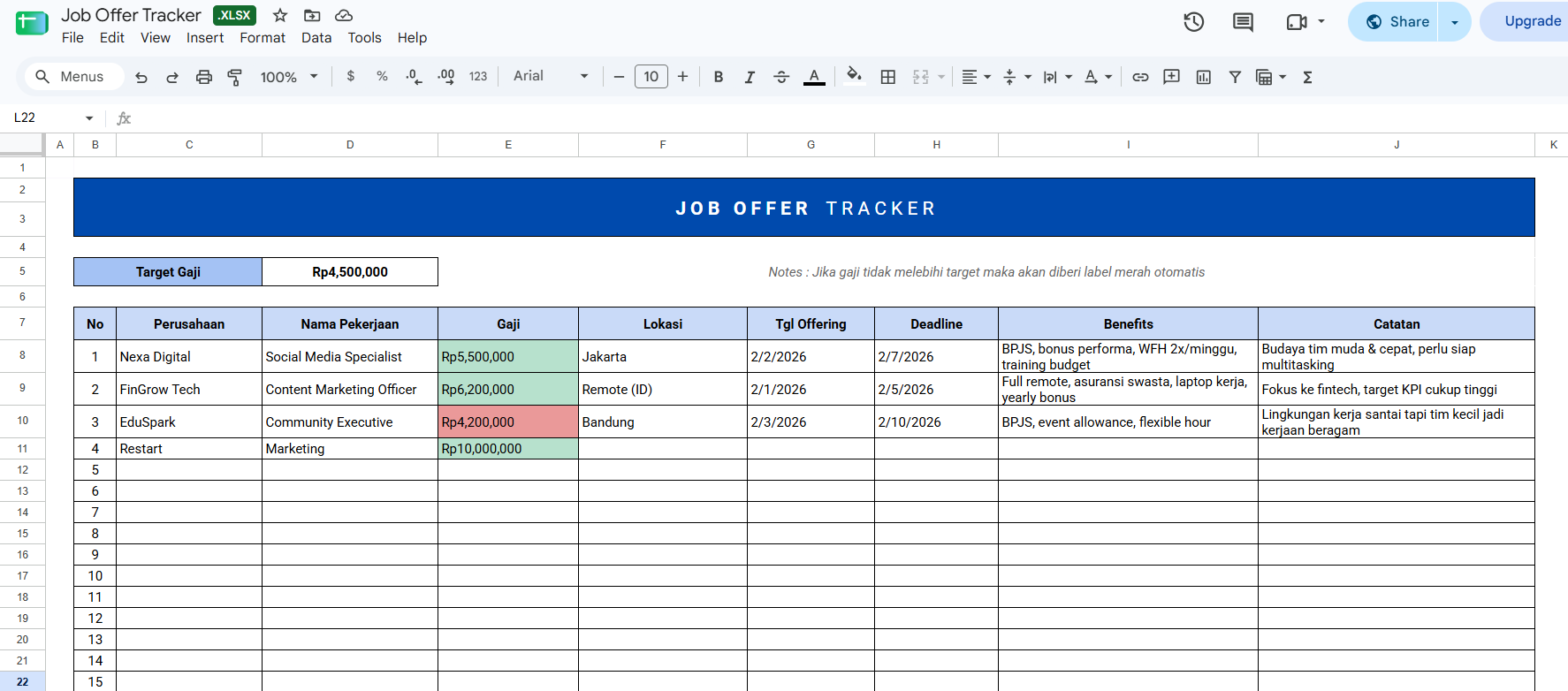Screen dimensions: 1568x691
Task: Open the comments panel icon
Action: pos(1243,22)
